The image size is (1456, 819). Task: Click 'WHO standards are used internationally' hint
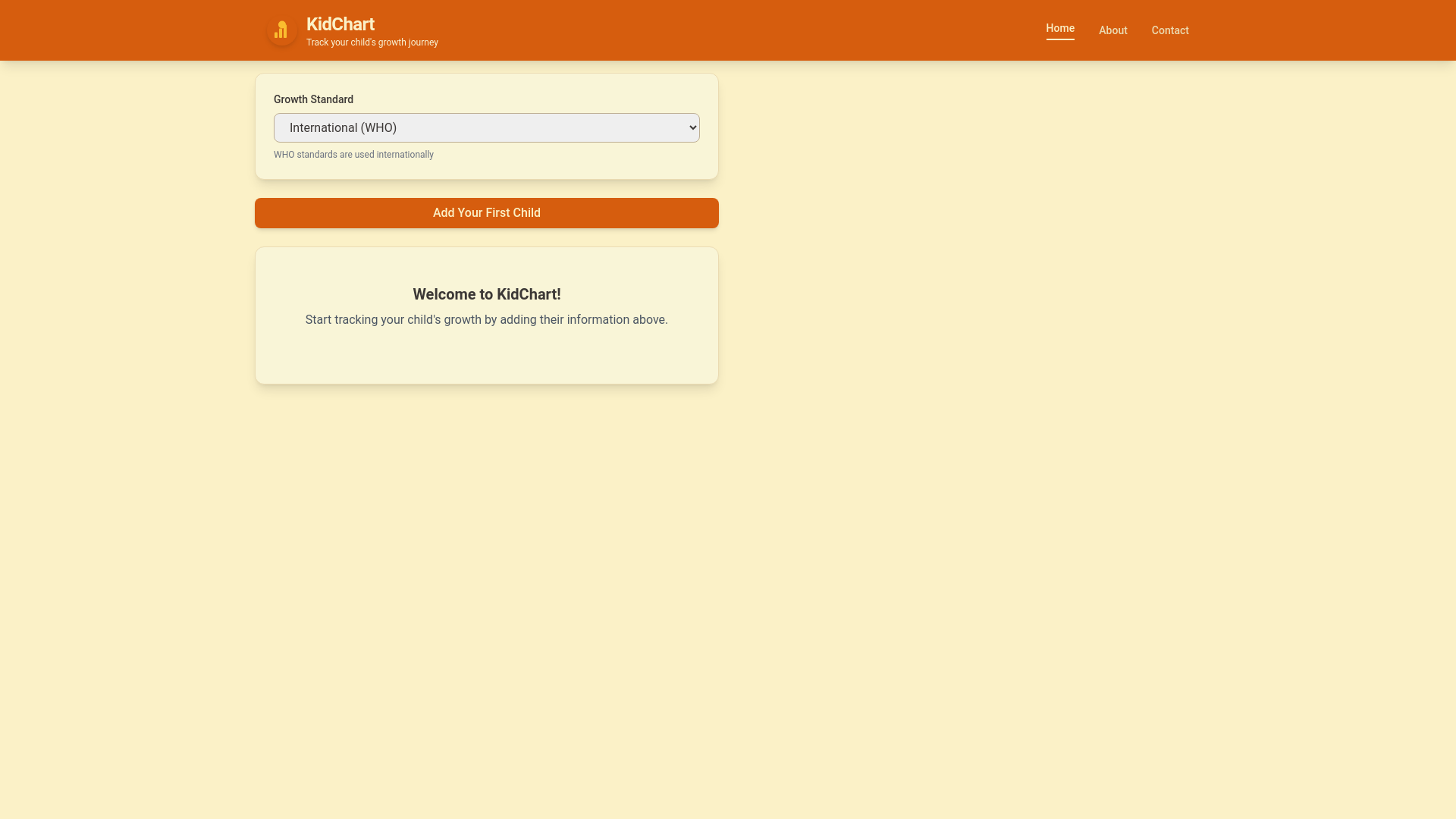(x=353, y=155)
